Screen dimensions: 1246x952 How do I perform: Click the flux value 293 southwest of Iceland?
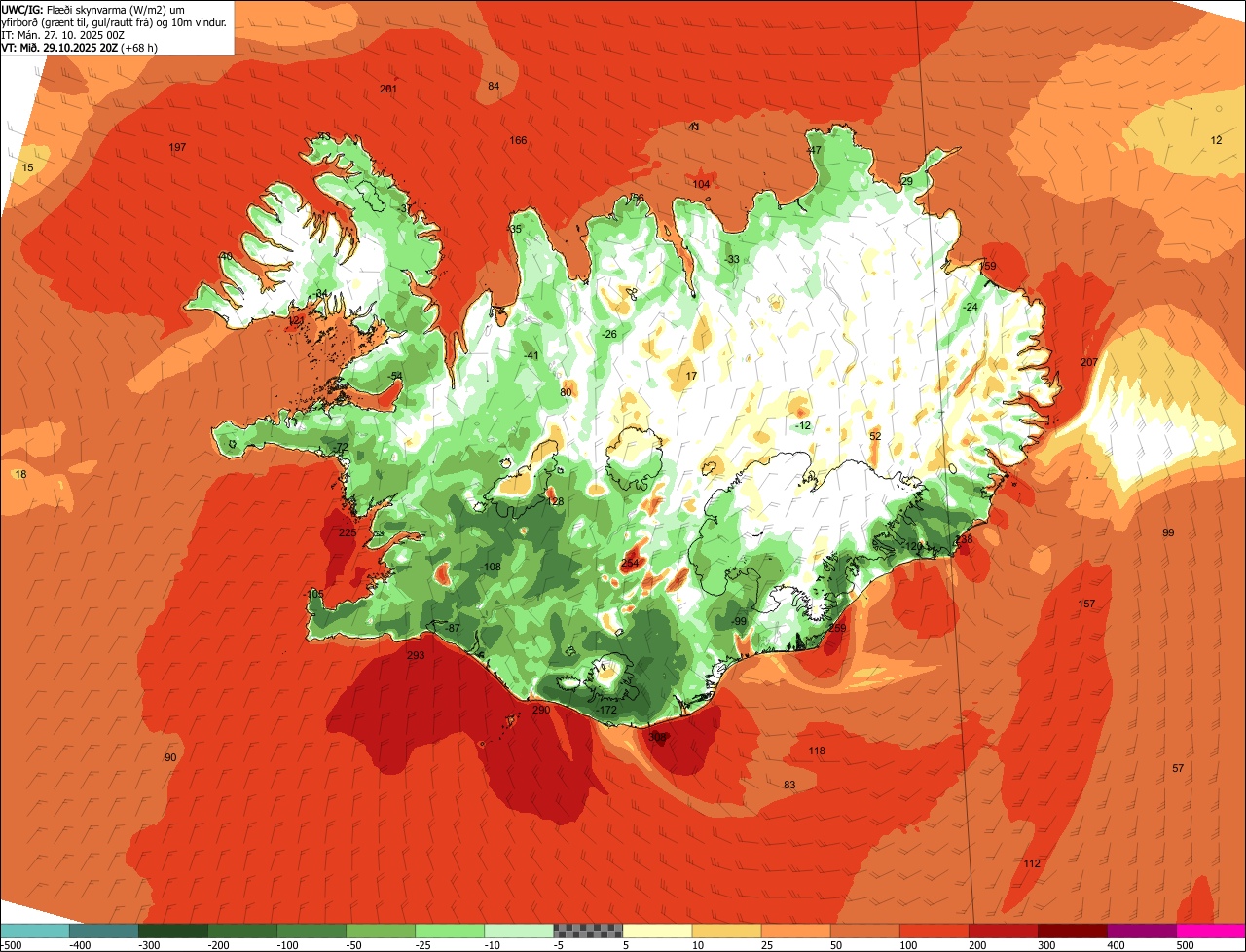click(416, 655)
